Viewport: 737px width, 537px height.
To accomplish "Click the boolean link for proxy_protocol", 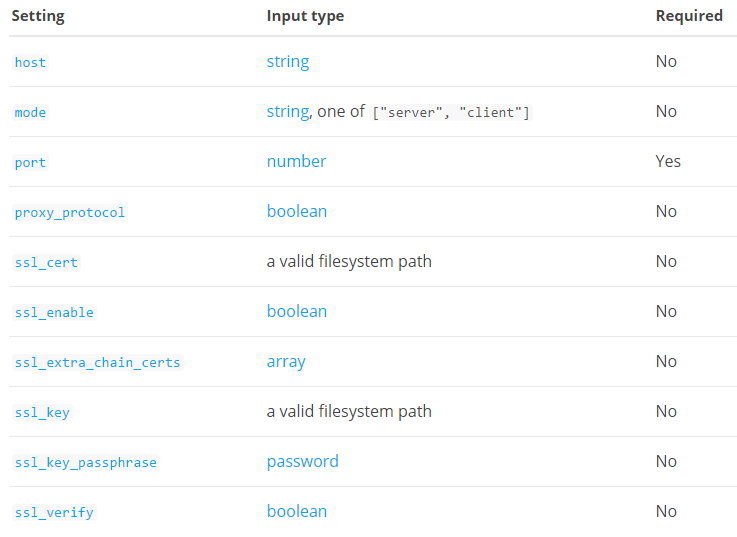I will pyautogui.click(x=296, y=211).
